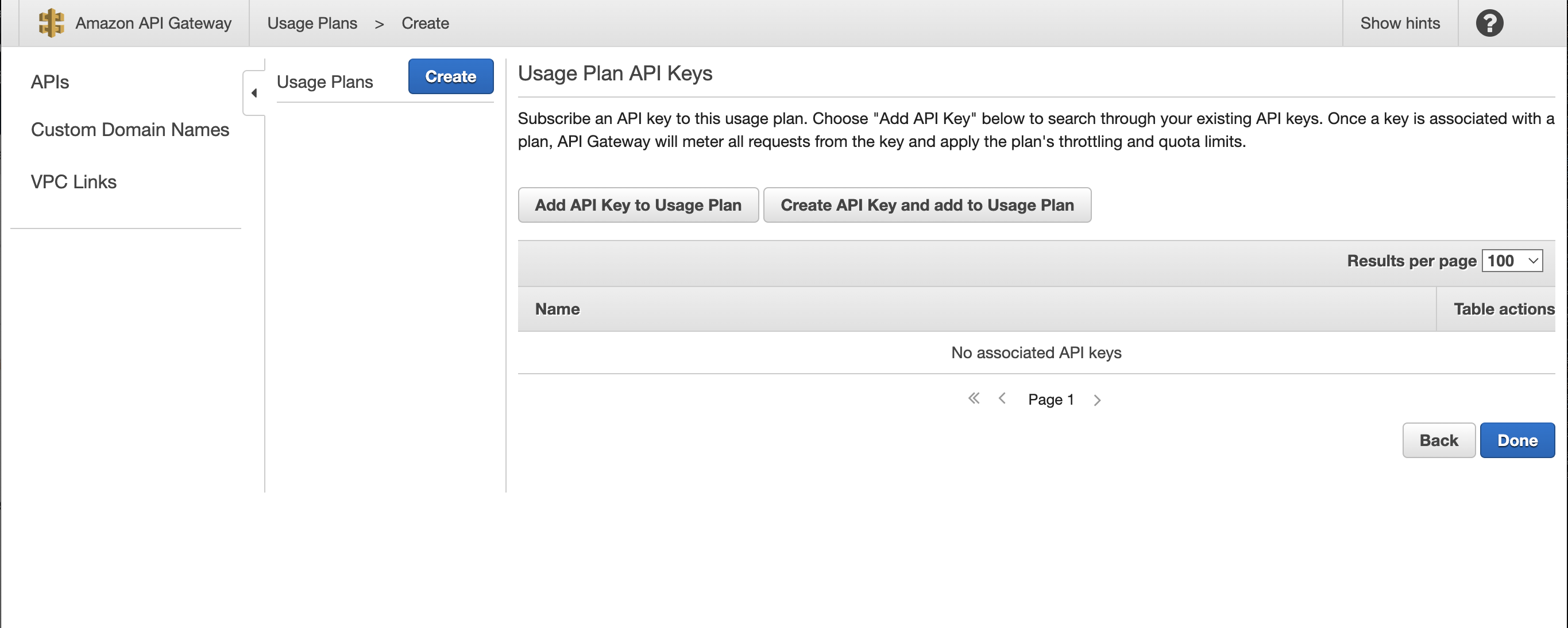Open the Results per page dropdown
Viewport: 1568px width, 628px height.
[1512, 261]
